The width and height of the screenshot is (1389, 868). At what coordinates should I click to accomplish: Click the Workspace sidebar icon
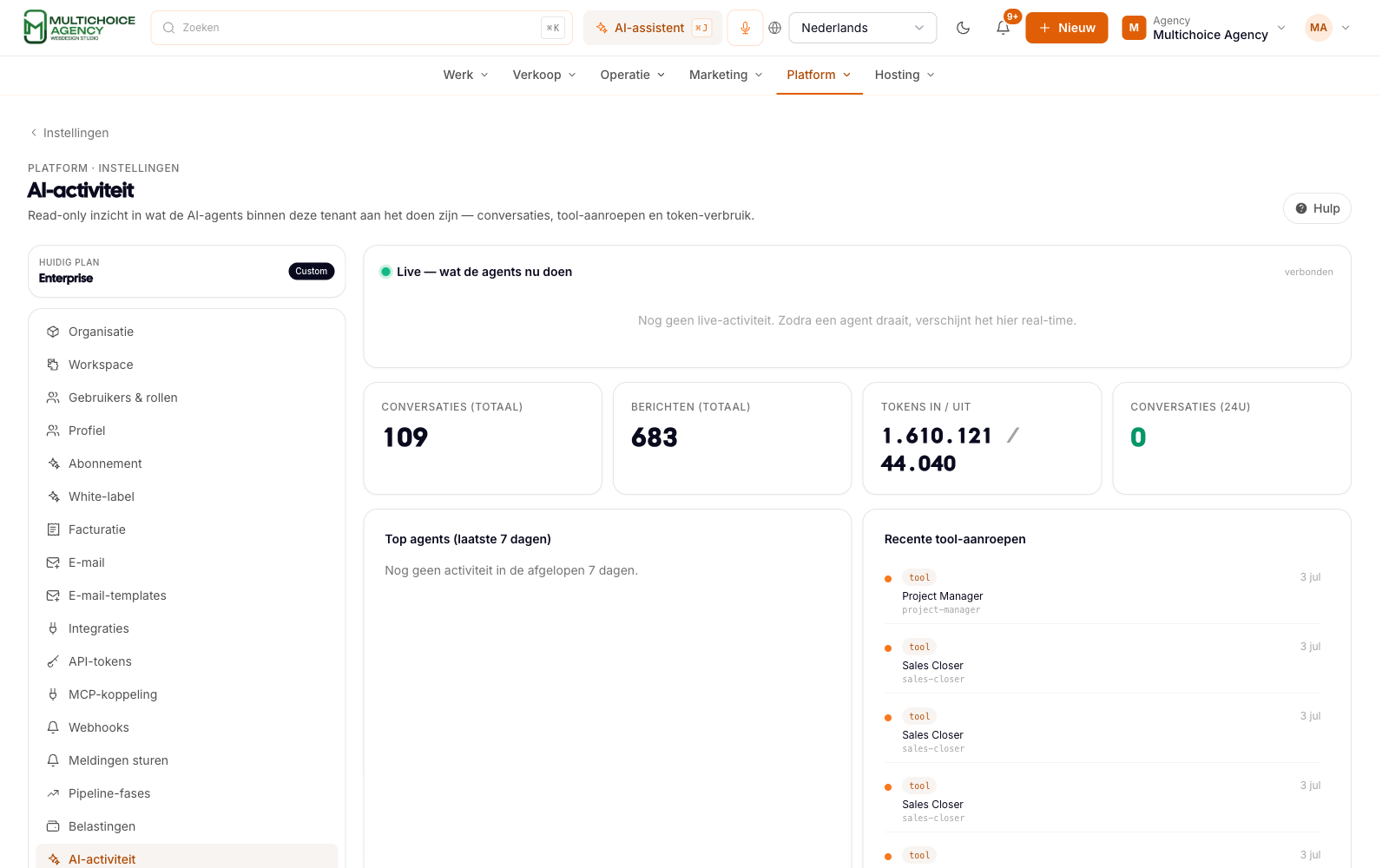(x=53, y=365)
